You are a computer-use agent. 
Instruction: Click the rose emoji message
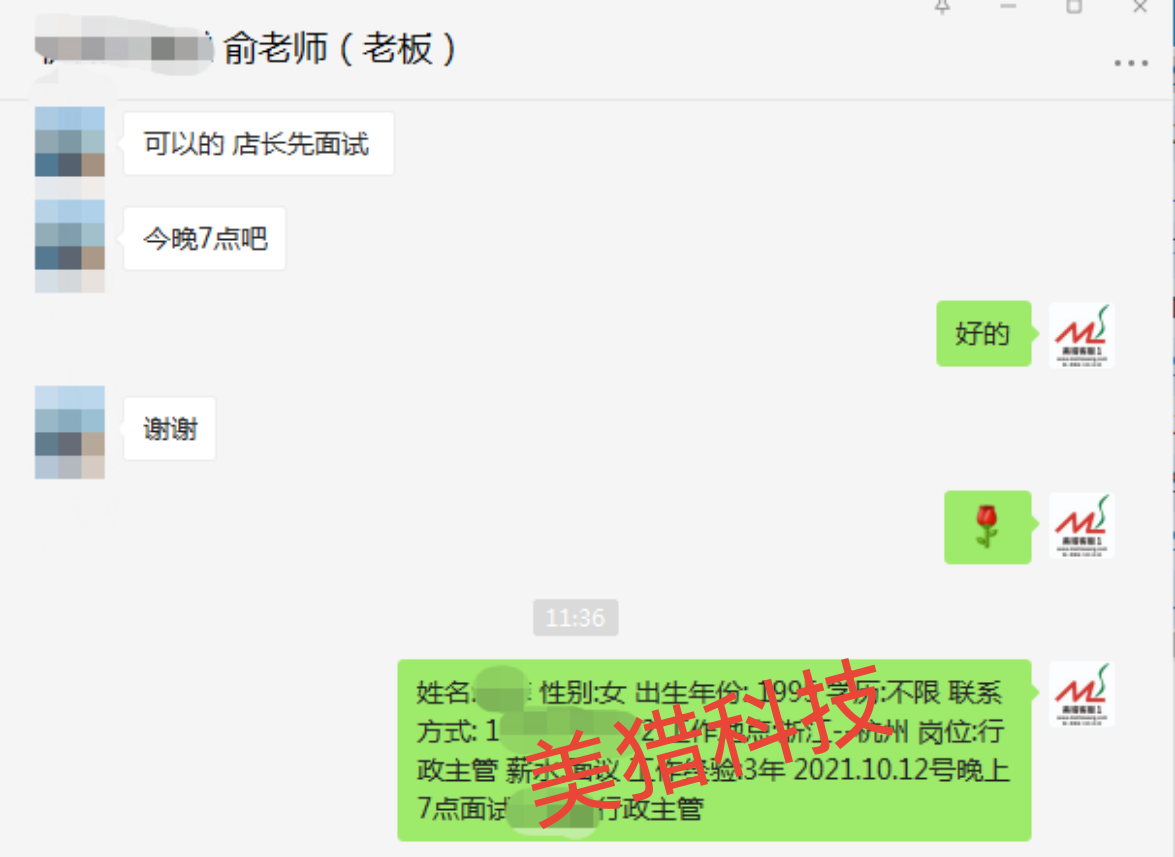(x=988, y=527)
